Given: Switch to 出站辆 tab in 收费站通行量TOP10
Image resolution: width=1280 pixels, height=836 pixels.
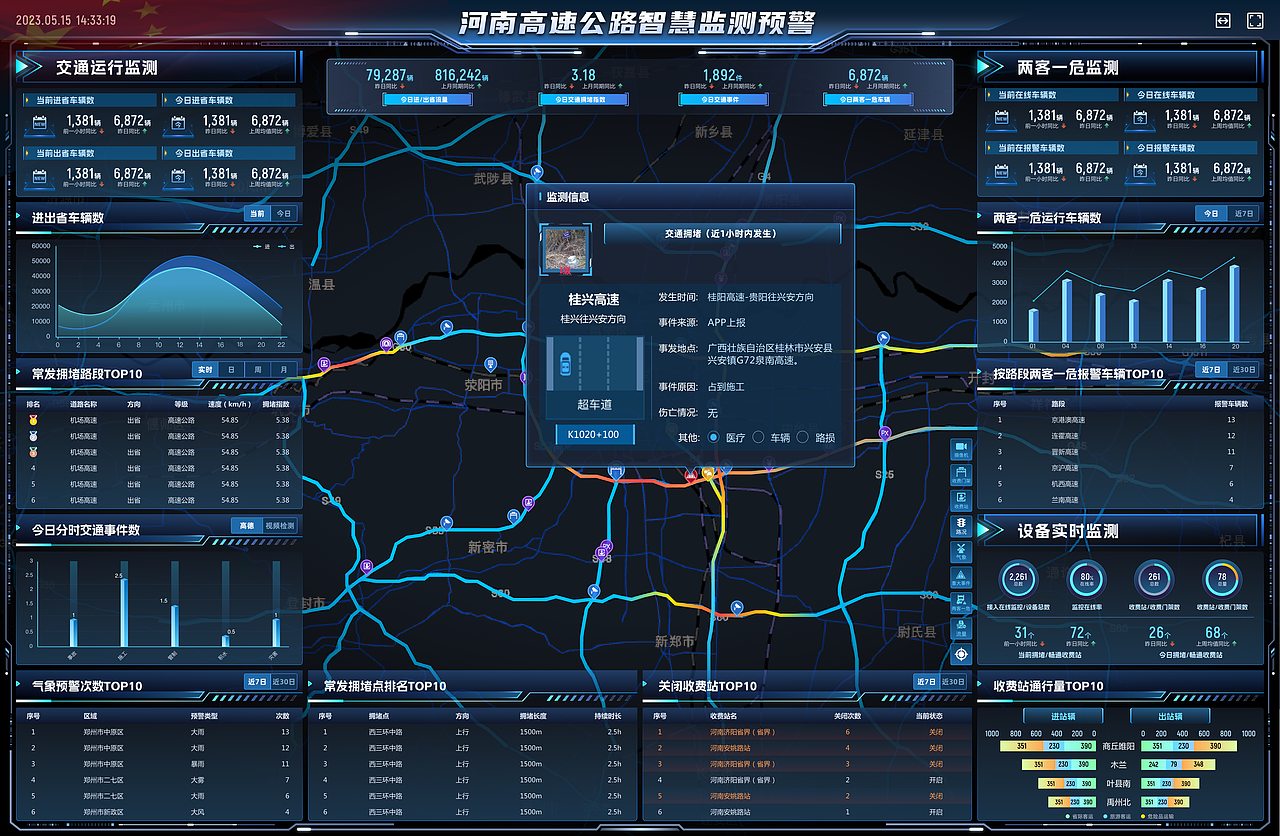Looking at the screenshot, I should point(1169,715).
